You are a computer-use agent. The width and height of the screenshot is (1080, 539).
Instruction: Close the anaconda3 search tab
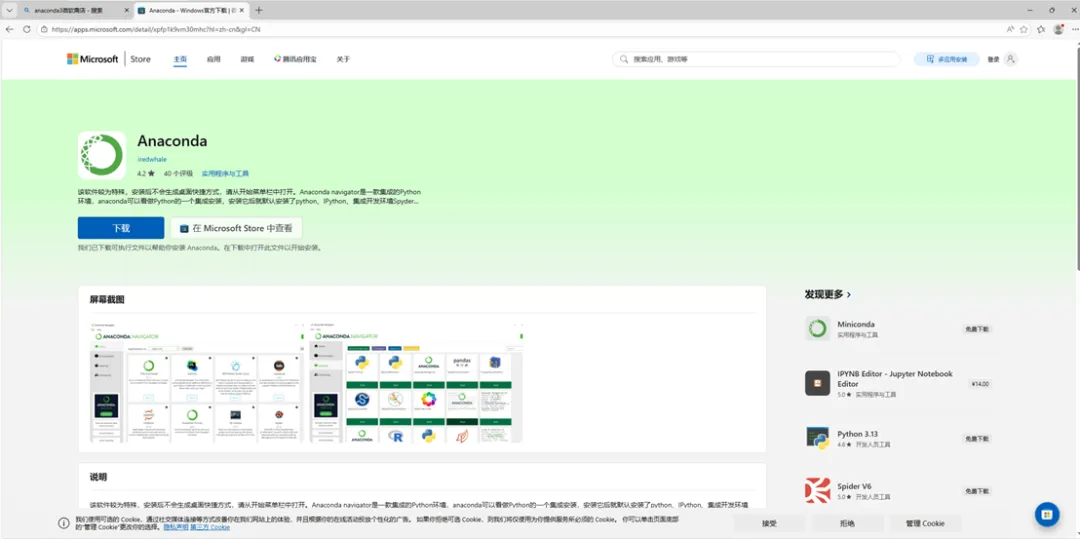tap(125, 10)
